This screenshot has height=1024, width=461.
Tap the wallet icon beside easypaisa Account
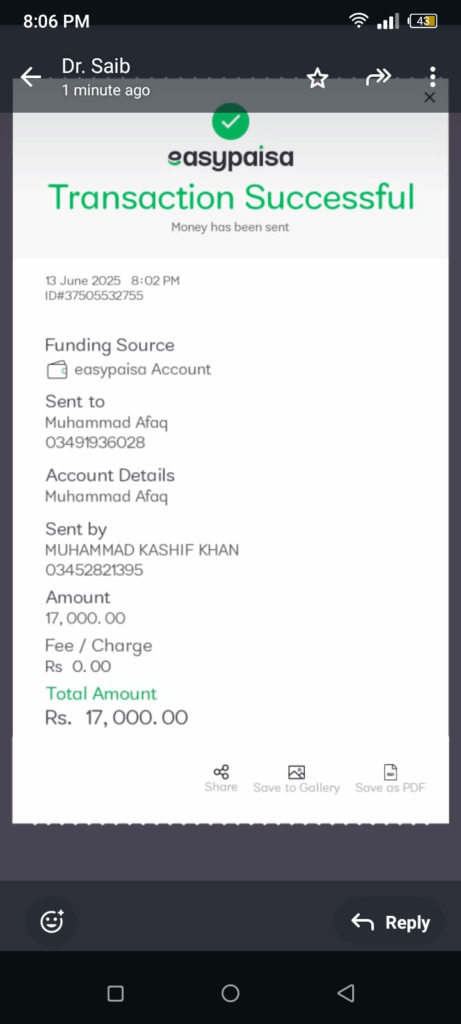tap(57, 370)
